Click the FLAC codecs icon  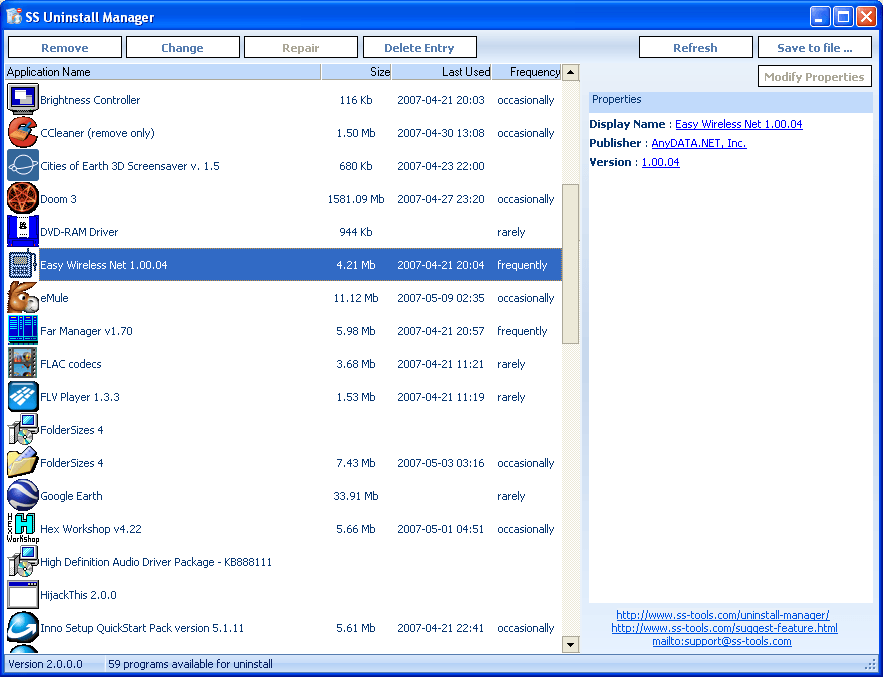pos(22,362)
